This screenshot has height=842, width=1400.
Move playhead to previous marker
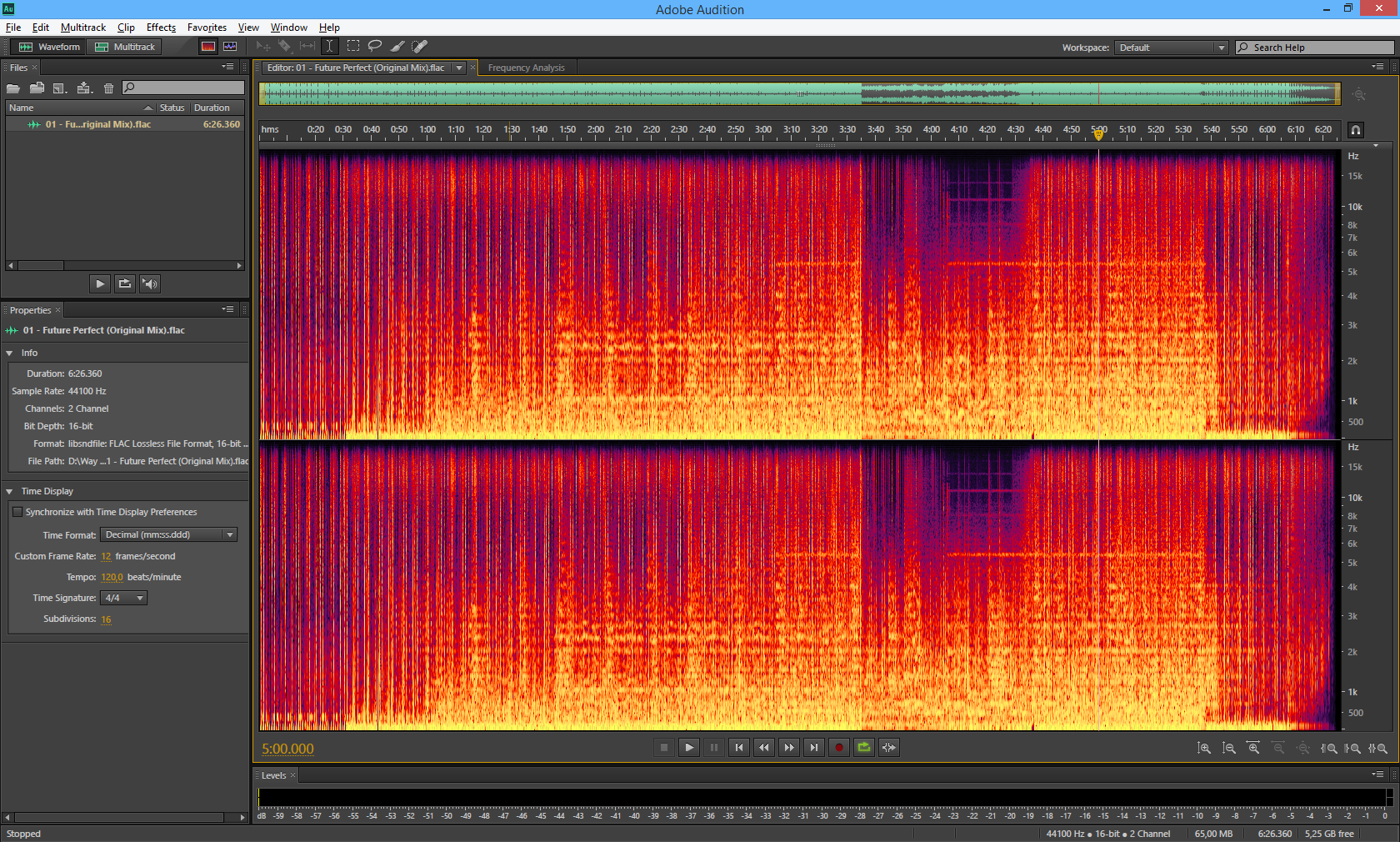[739, 748]
